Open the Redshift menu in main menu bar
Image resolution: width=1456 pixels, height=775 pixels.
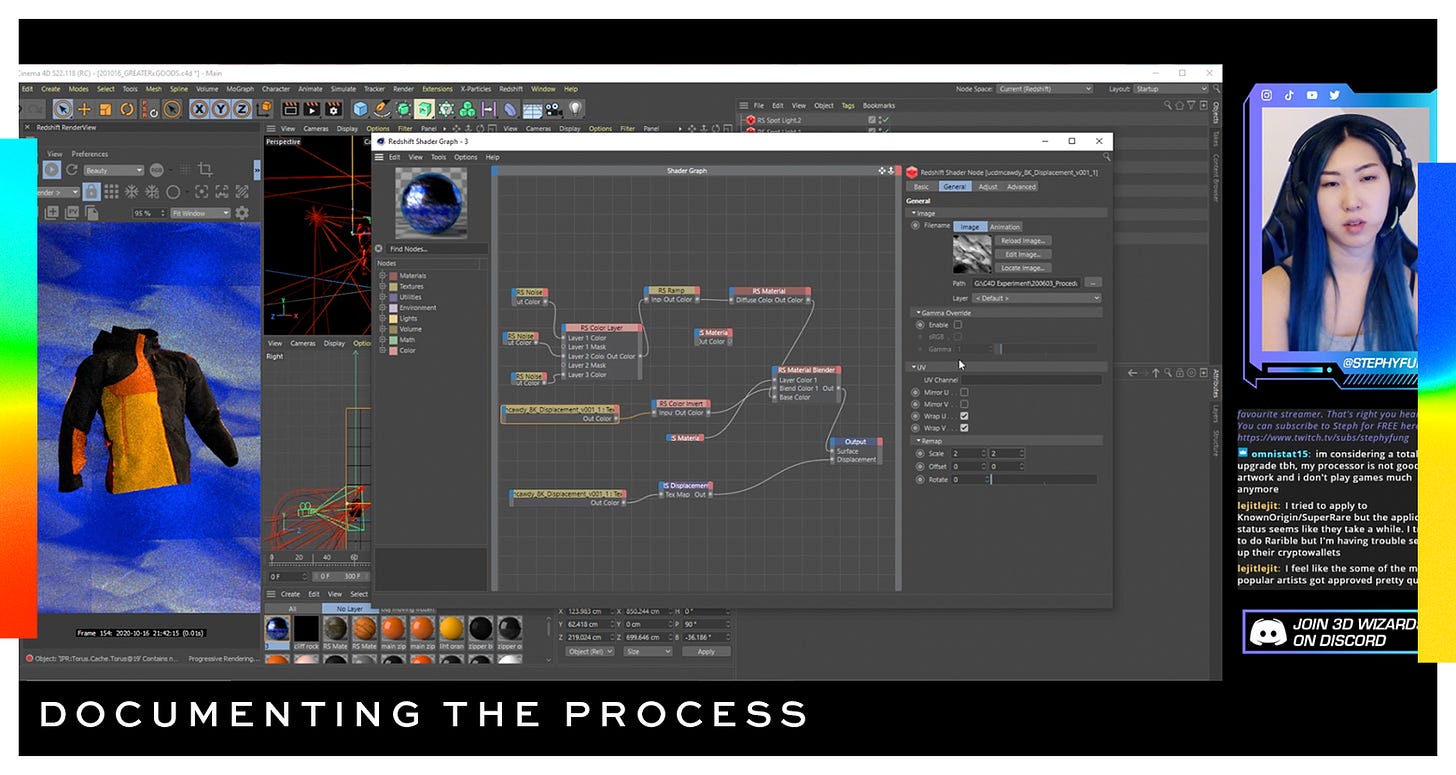tap(511, 89)
